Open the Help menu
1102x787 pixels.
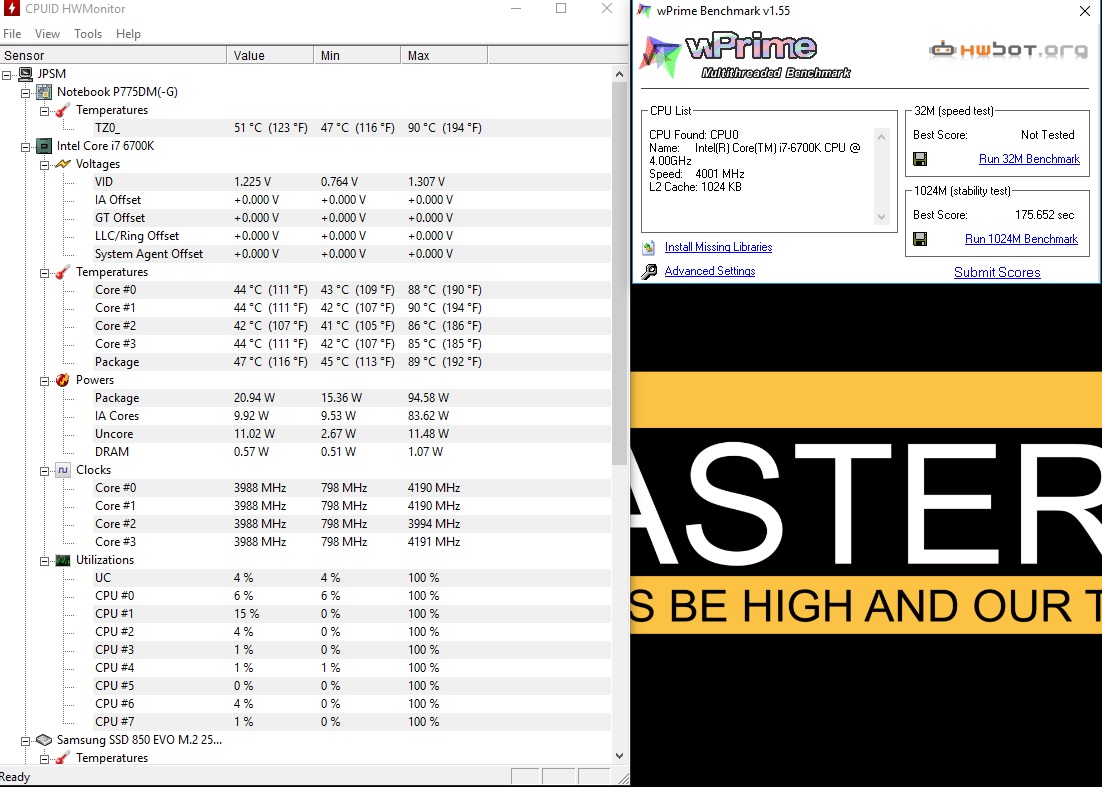(128, 34)
